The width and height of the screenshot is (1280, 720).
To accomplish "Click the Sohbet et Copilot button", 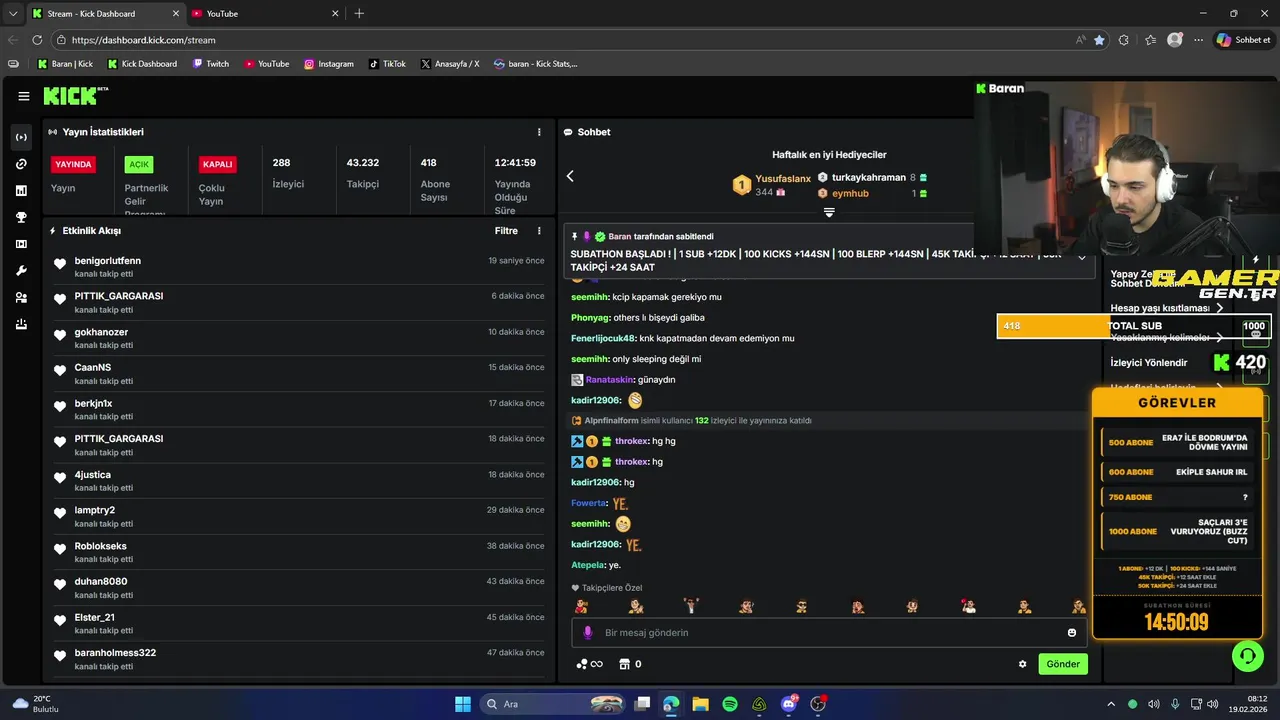I will pos(1244,40).
